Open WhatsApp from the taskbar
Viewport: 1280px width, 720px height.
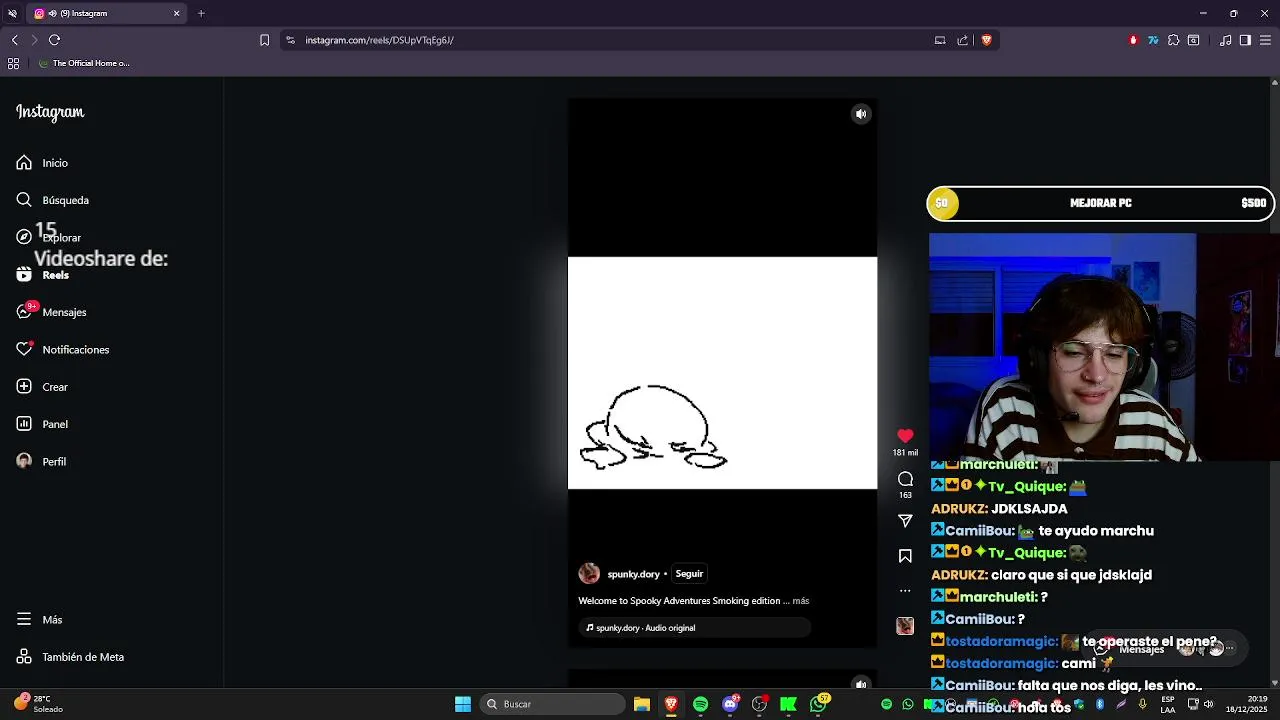(x=819, y=704)
